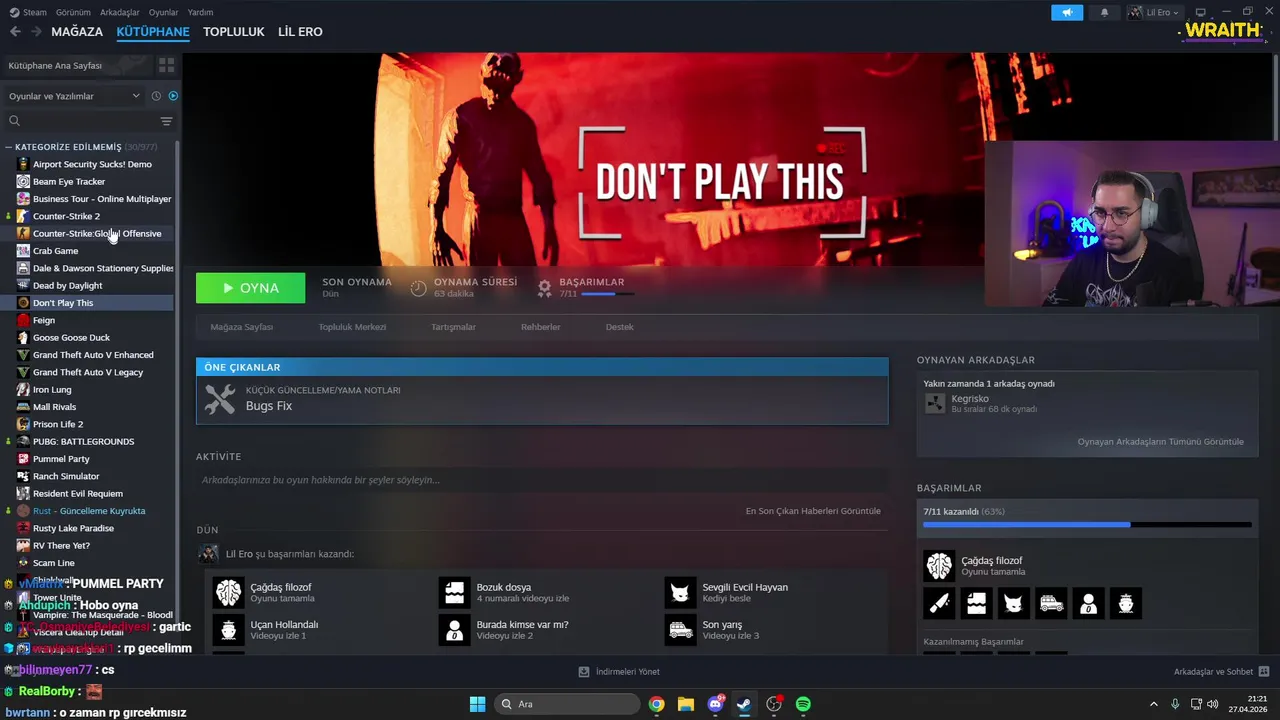This screenshot has width=1280, height=720.
Task: Click Kütüphane Ana Sayfası button
Action: pyautogui.click(x=76, y=65)
